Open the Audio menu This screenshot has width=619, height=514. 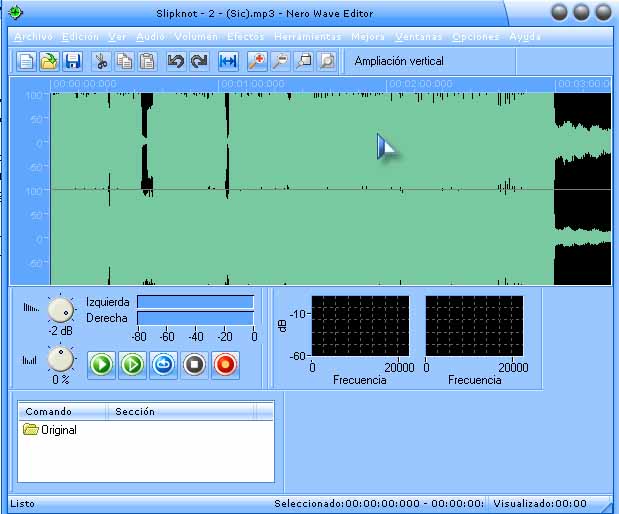150,37
